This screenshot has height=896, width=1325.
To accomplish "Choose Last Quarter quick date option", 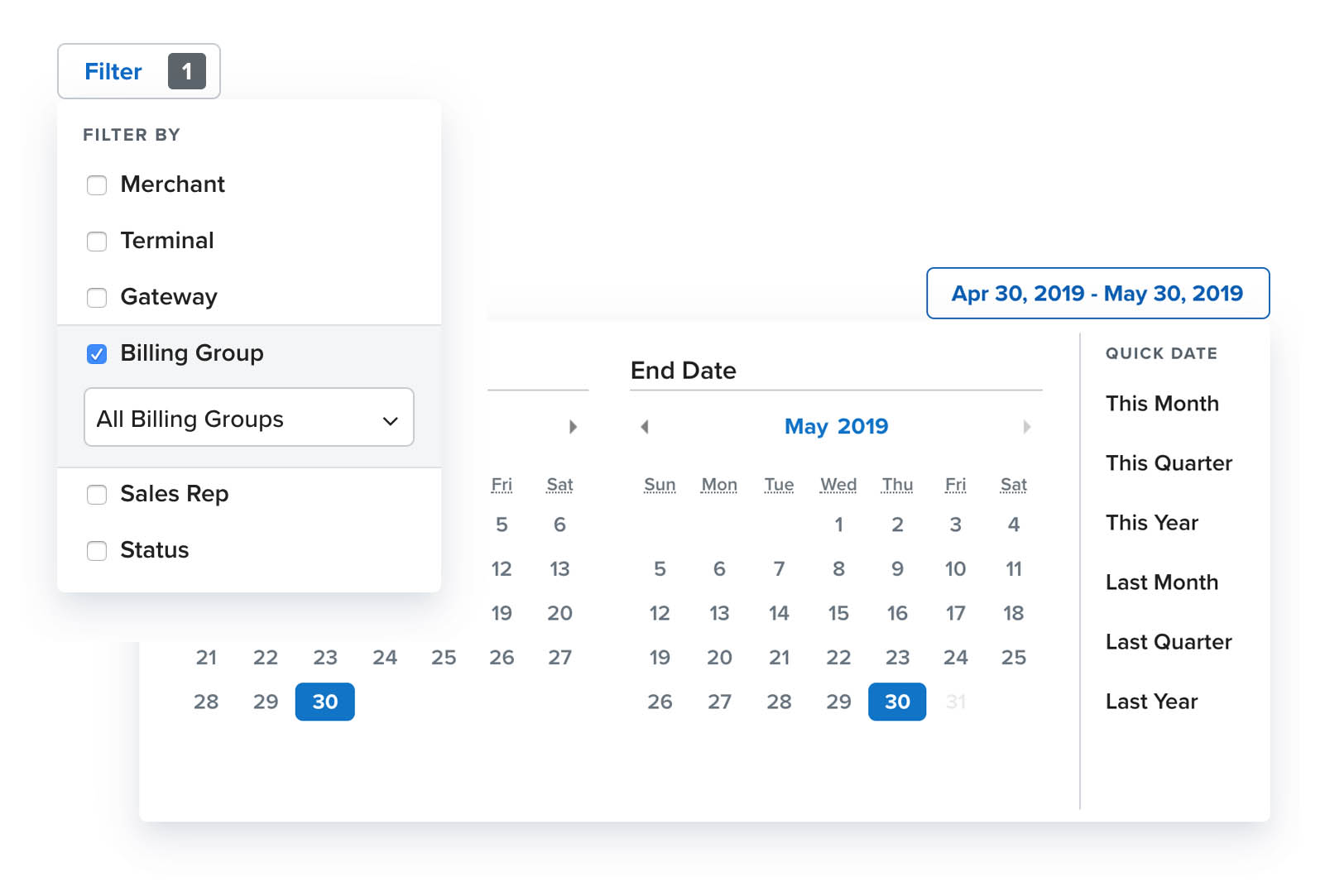I will [x=1169, y=642].
